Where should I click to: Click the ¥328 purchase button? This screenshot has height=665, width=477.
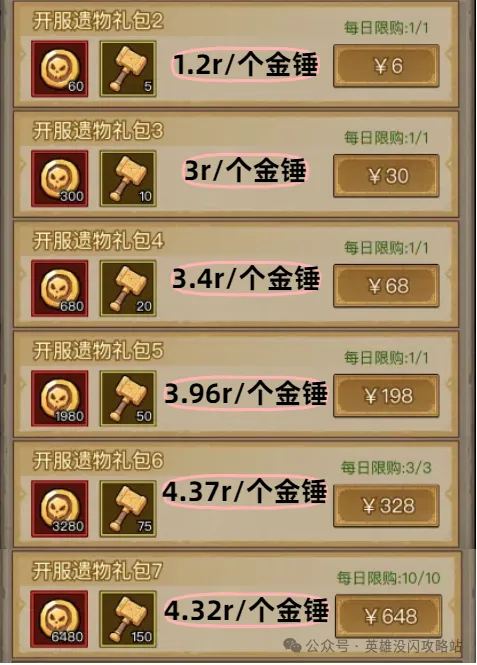tap(386, 506)
